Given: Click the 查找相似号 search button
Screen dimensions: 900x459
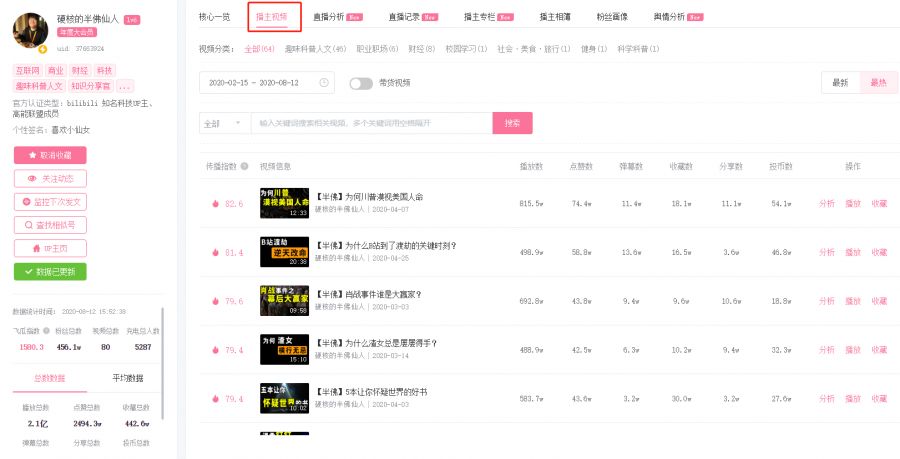Looking at the screenshot, I should click(x=50, y=225).
